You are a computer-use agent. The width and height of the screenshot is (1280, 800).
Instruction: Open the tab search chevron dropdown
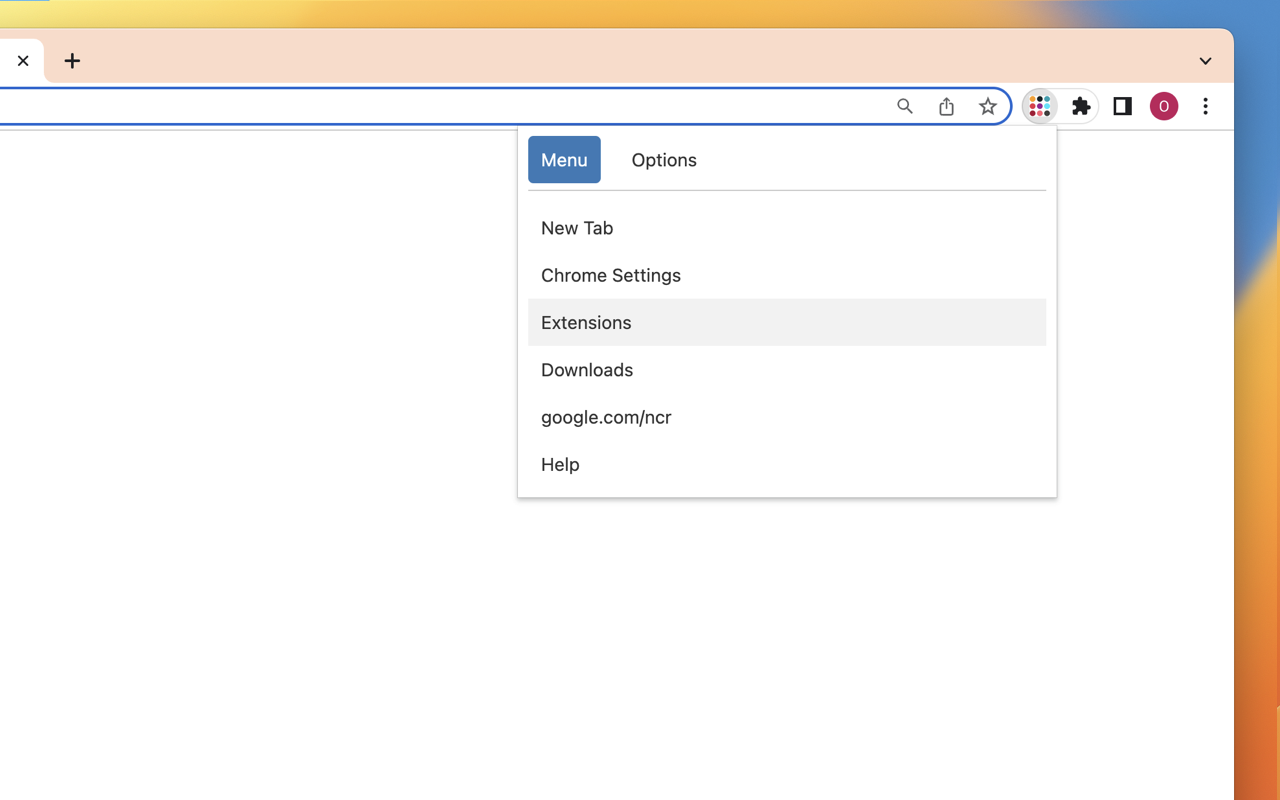[1205, 61]
